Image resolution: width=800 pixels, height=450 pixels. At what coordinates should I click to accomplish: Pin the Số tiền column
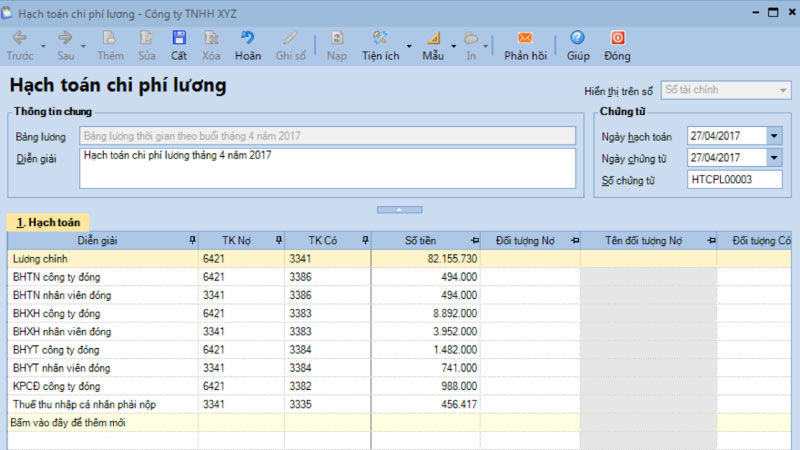(x=474, y=240)
